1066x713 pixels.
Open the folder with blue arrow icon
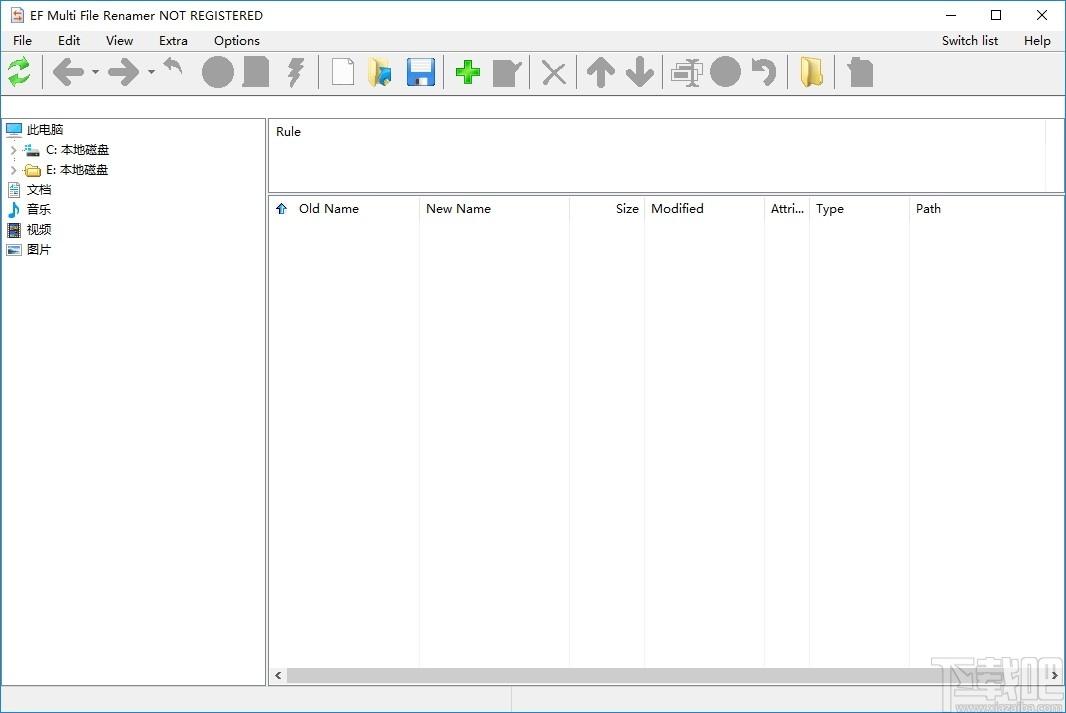[x=380, y=72]
